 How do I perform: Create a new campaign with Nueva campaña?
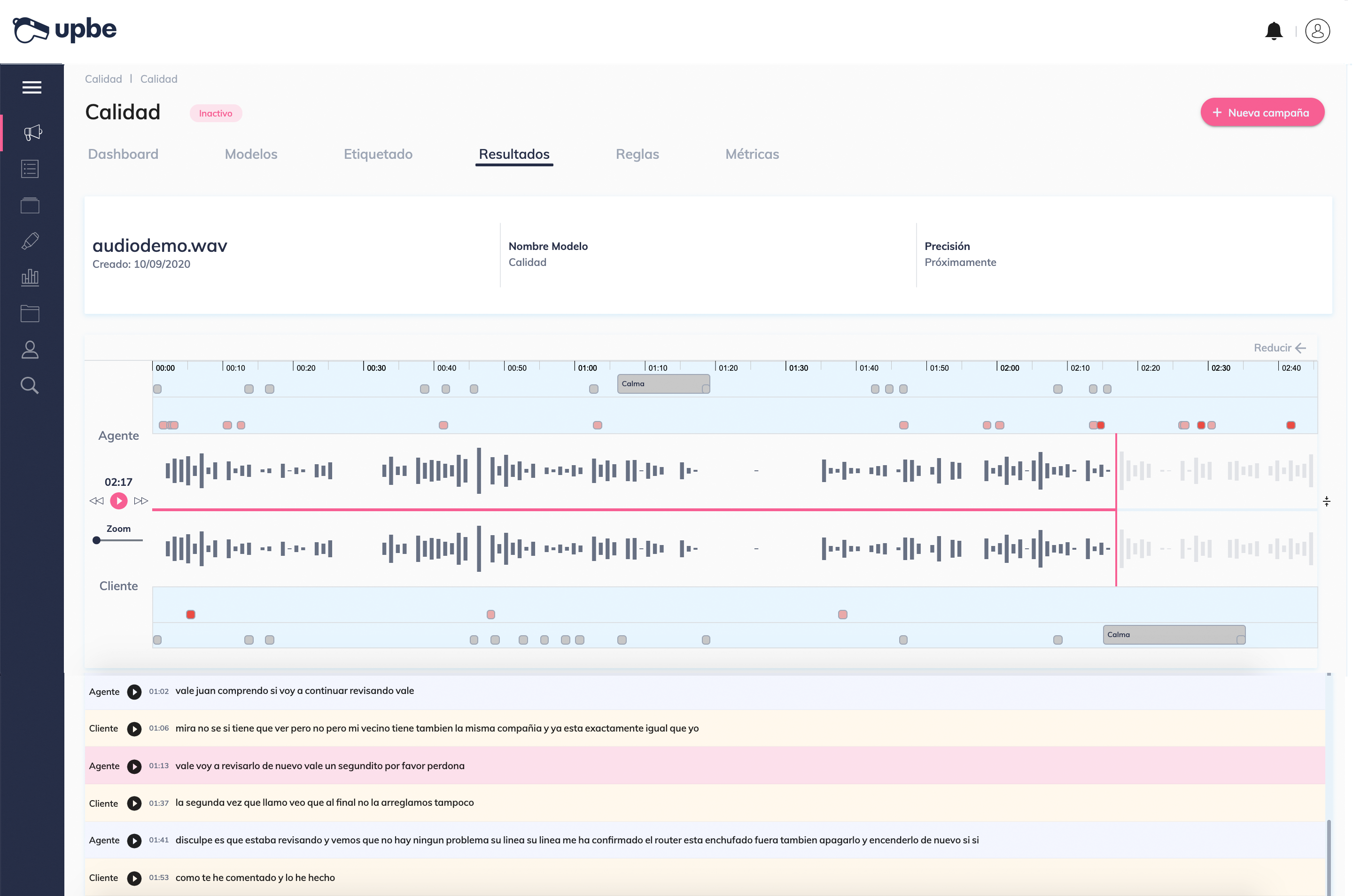1262,113
